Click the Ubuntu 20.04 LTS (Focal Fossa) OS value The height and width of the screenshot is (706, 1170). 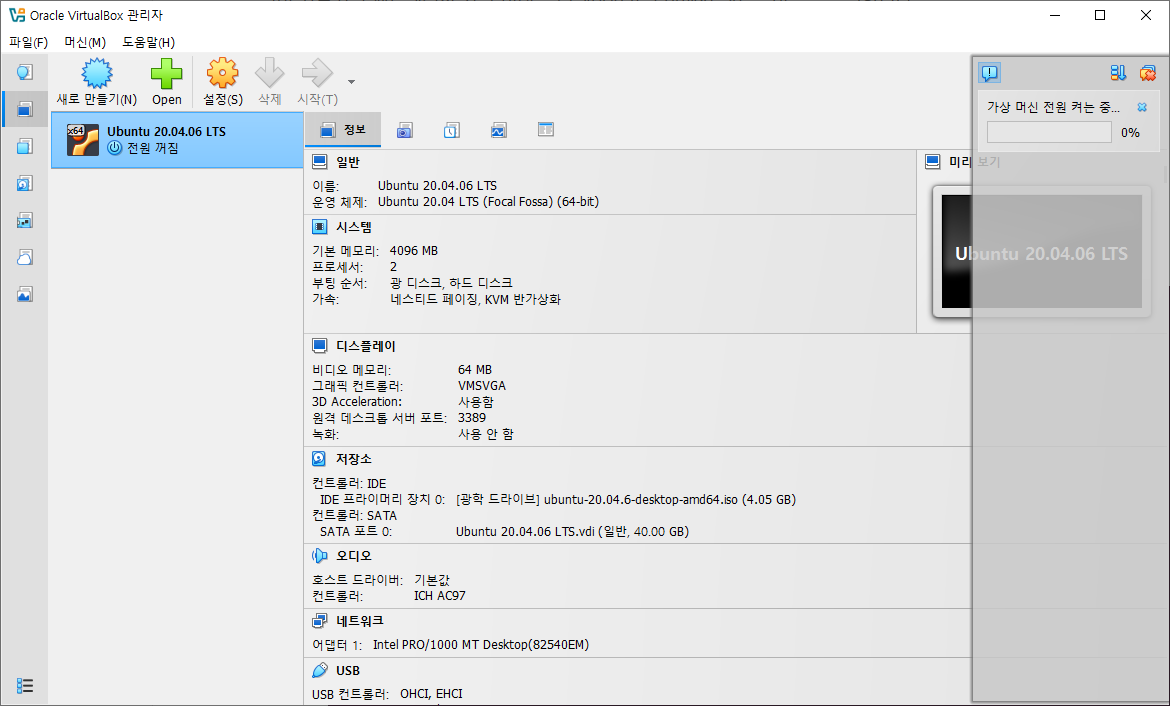point(488,202)
